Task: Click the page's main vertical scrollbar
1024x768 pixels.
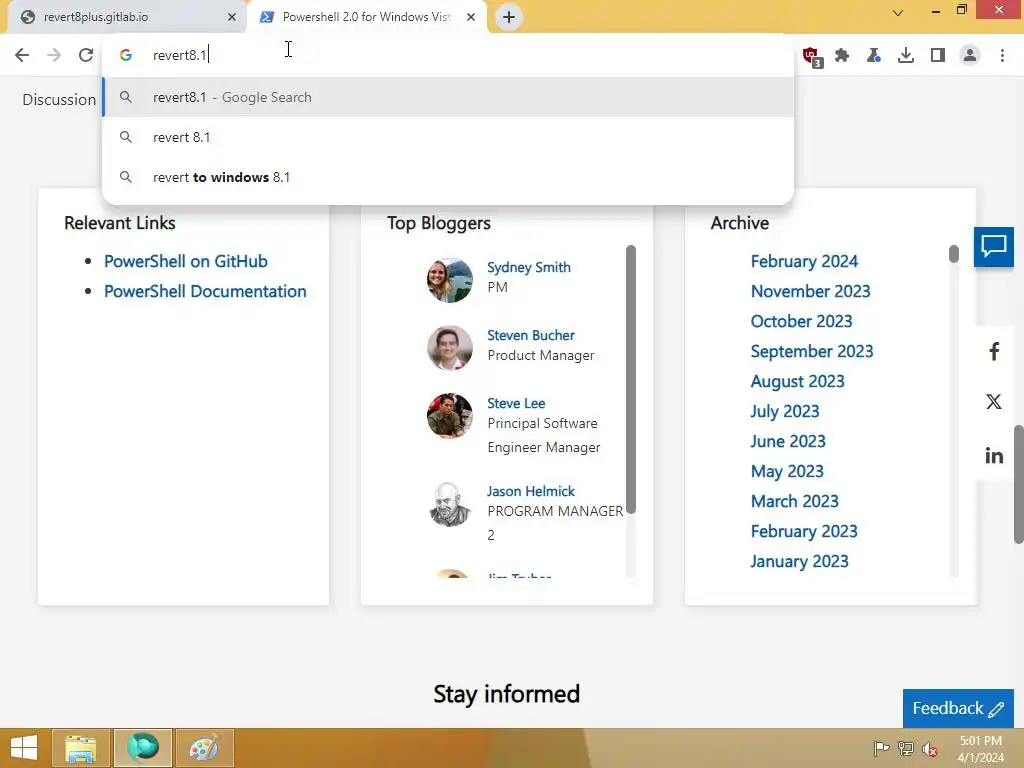Action: 1018,484
